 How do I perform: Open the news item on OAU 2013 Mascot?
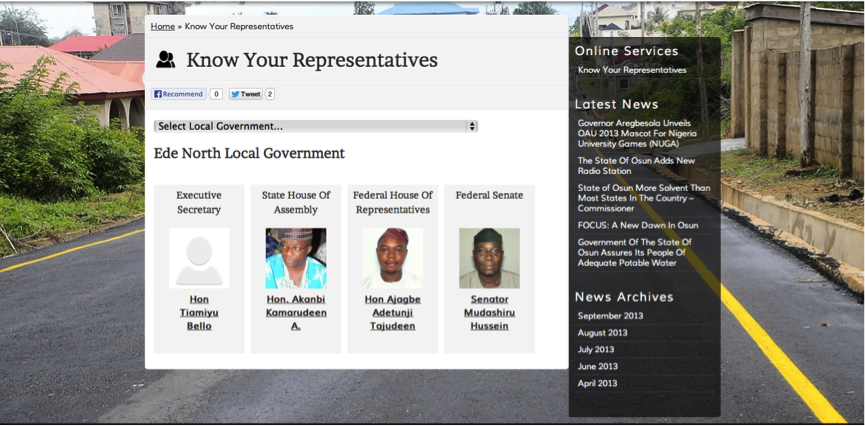tap(637, 134)
